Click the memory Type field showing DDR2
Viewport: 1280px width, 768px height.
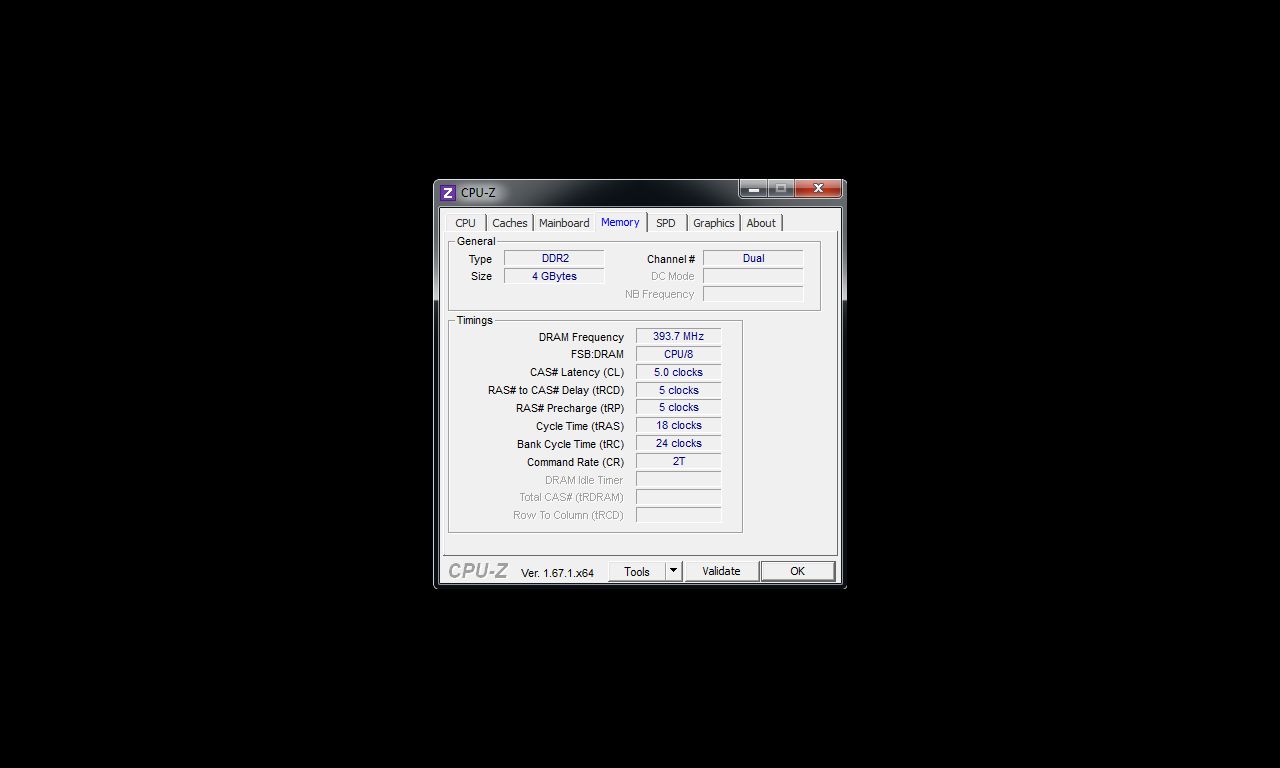coord(554,258)
